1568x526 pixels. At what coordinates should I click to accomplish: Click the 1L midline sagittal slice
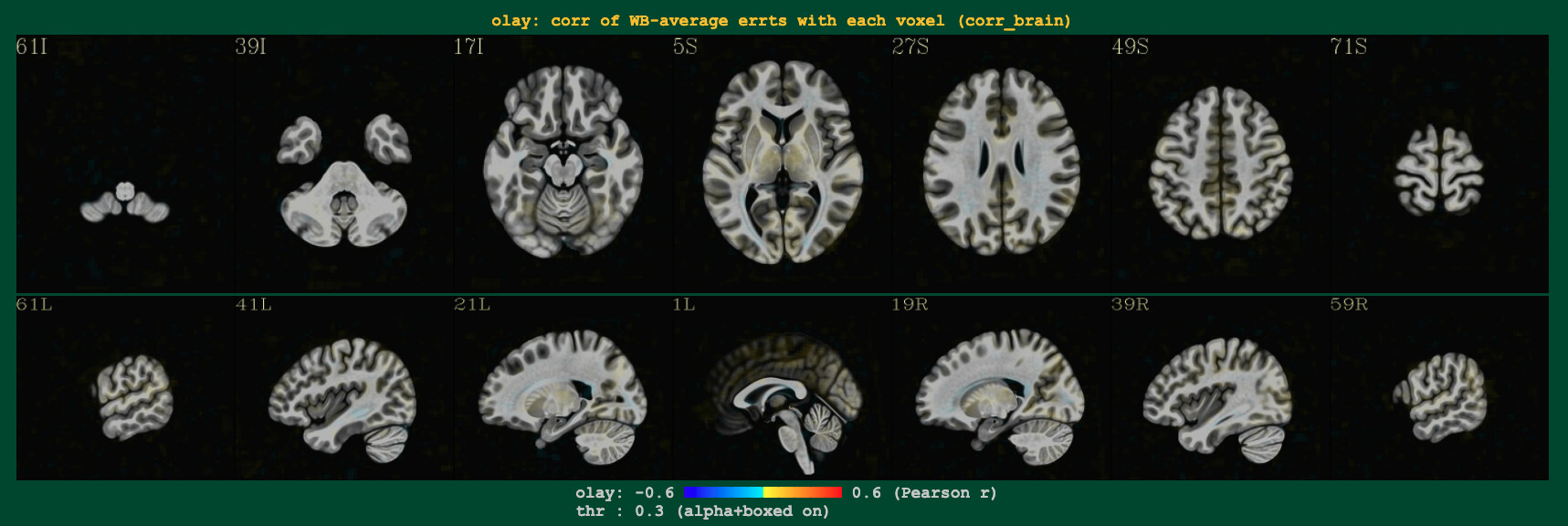783,403
